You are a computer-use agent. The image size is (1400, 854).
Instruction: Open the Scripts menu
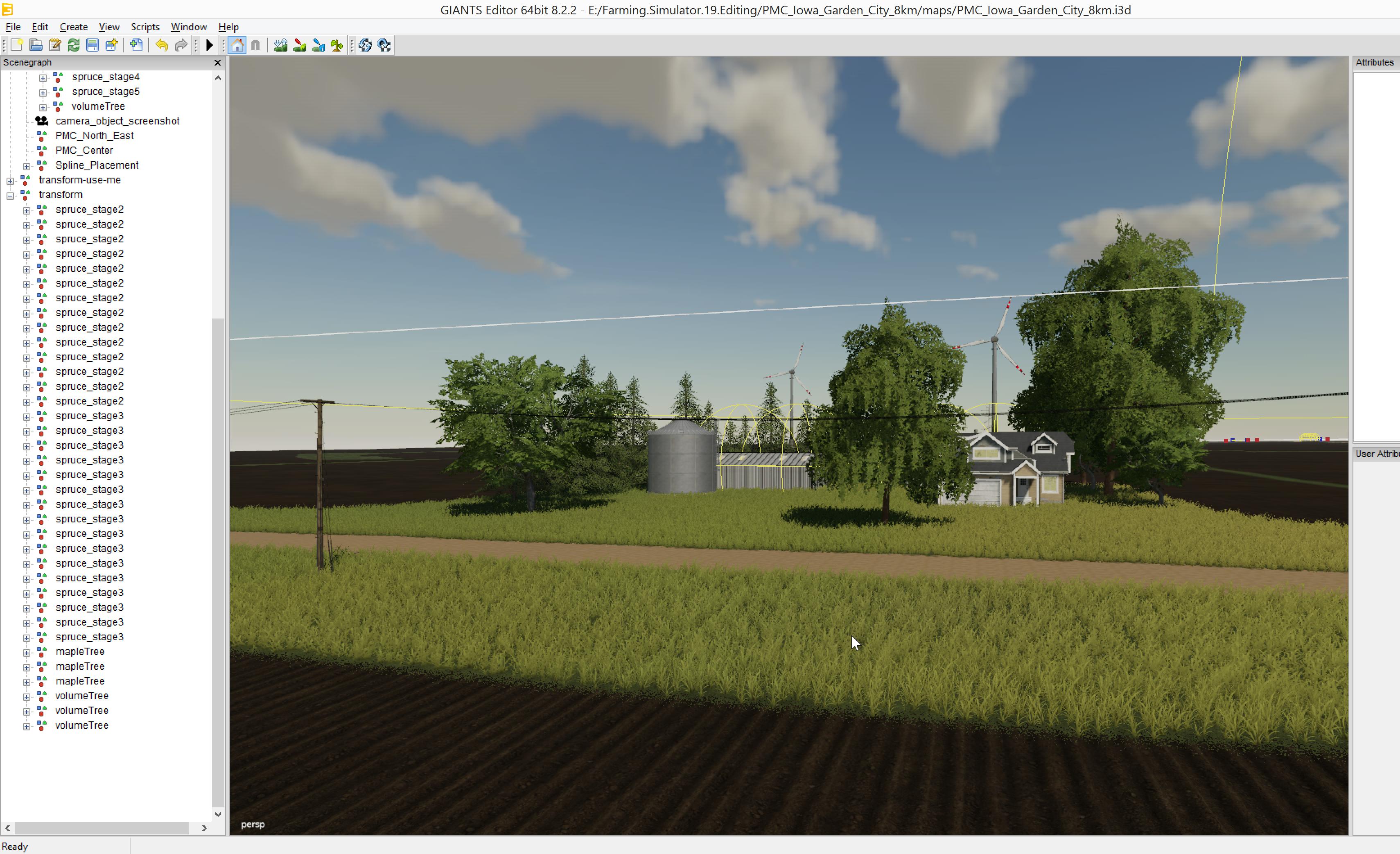(x=145, y=27)
